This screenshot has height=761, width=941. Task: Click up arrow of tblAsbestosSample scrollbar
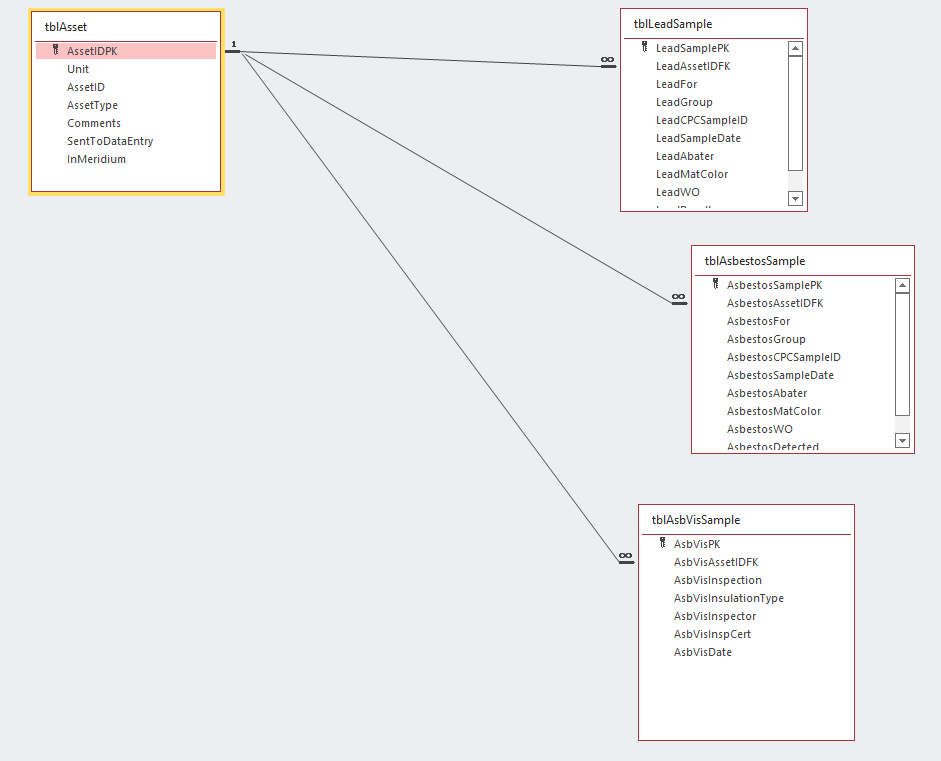[x=902, y=286]
